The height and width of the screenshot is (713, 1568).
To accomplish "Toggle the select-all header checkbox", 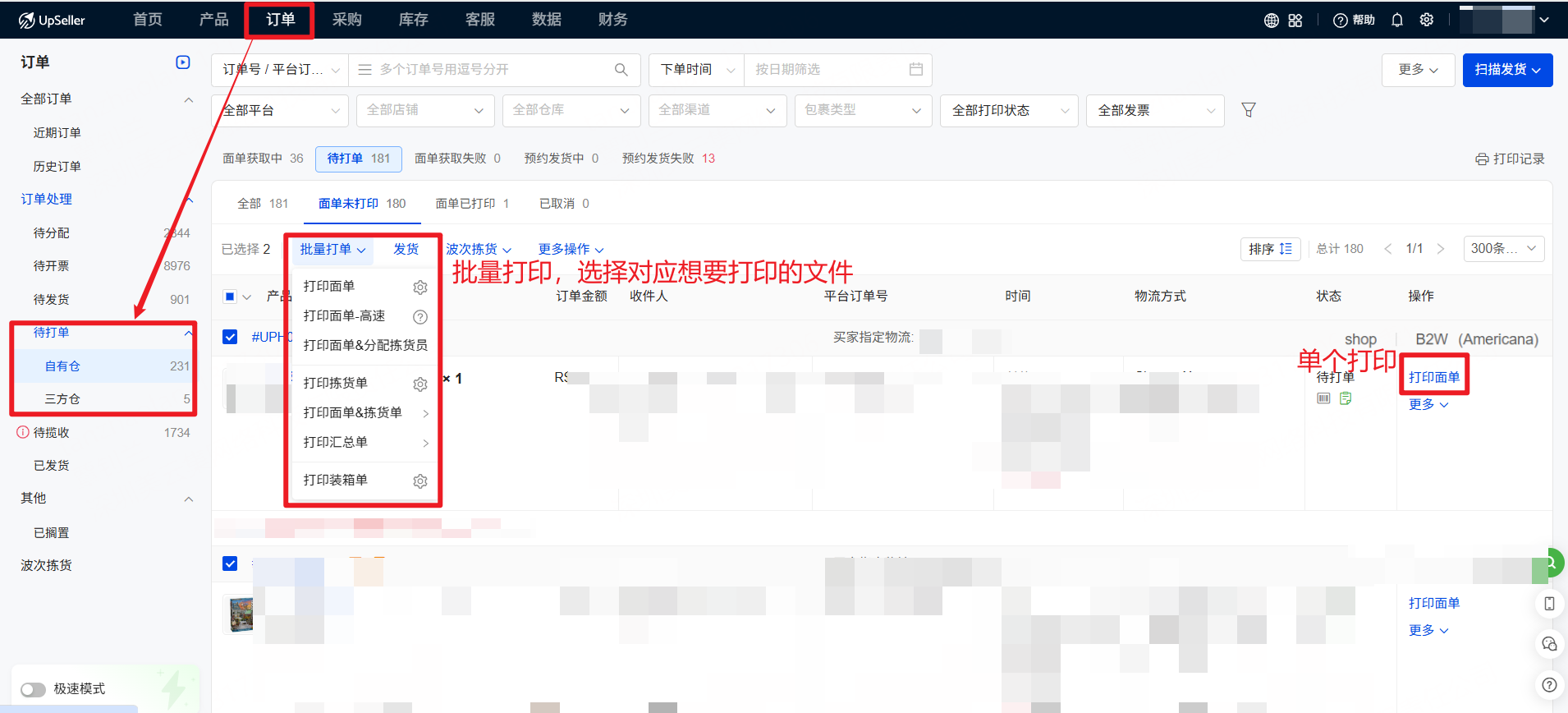I will pos(230,297).
